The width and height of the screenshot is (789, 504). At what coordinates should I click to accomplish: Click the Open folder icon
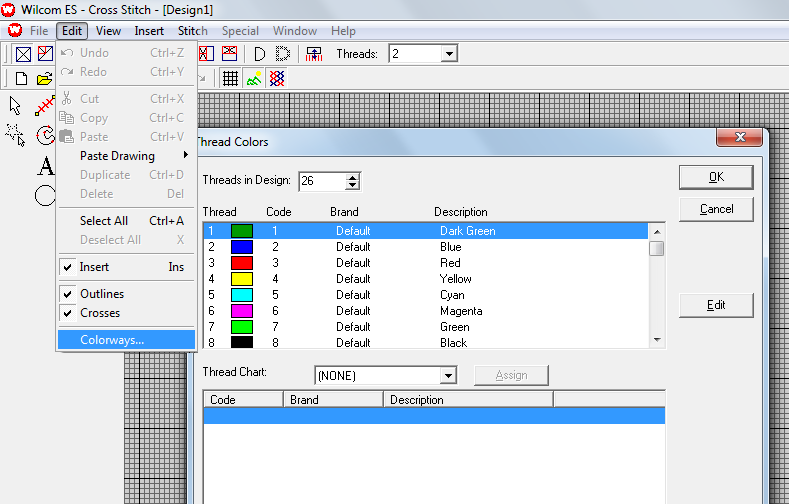click(44, 79)
